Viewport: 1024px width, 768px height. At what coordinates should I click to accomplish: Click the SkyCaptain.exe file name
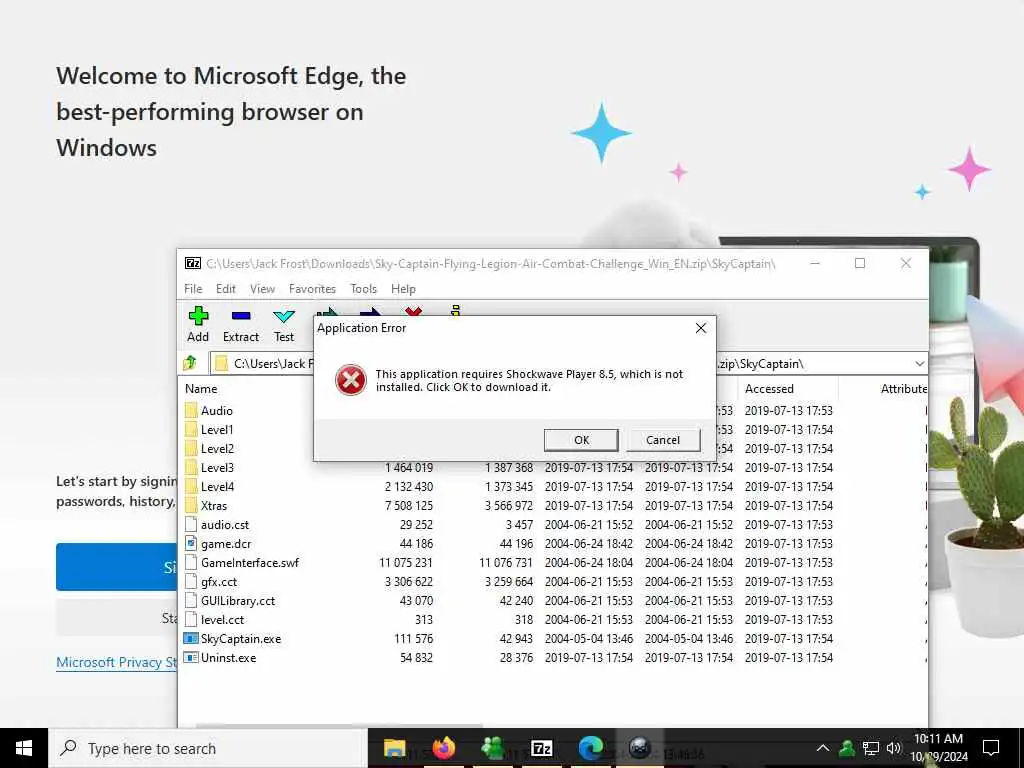pos(241,639)
